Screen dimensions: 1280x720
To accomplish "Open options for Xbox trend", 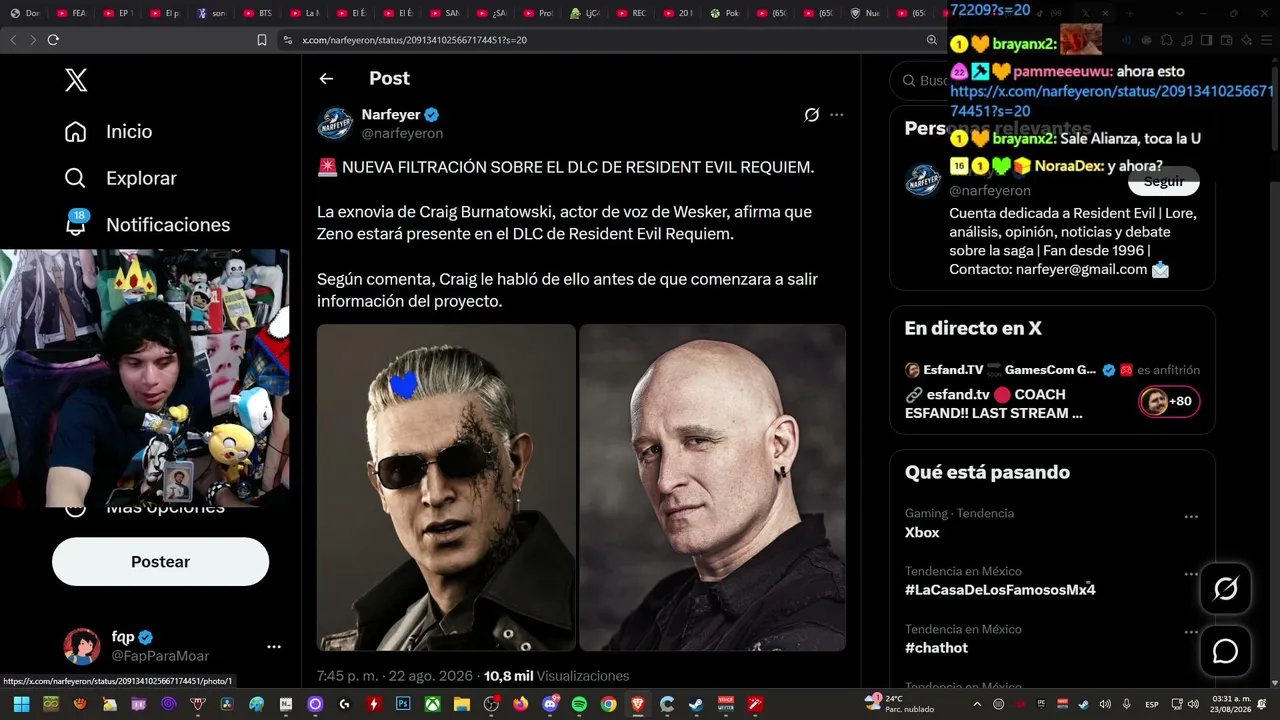I will [1191, 517].
